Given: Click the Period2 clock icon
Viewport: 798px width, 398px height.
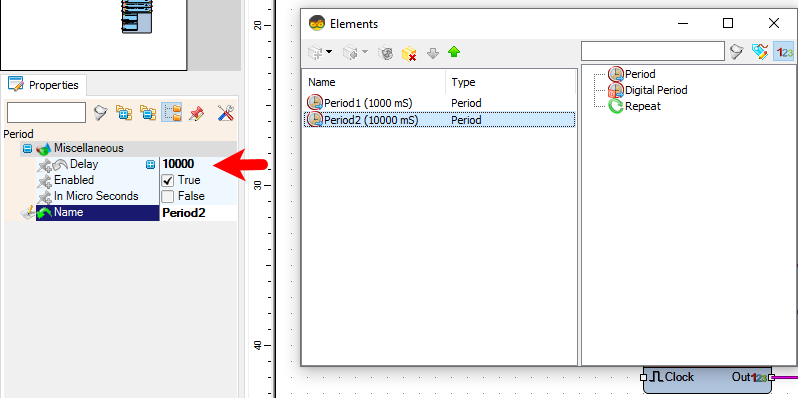Looking at the screenshot, I should click(315, 120).
